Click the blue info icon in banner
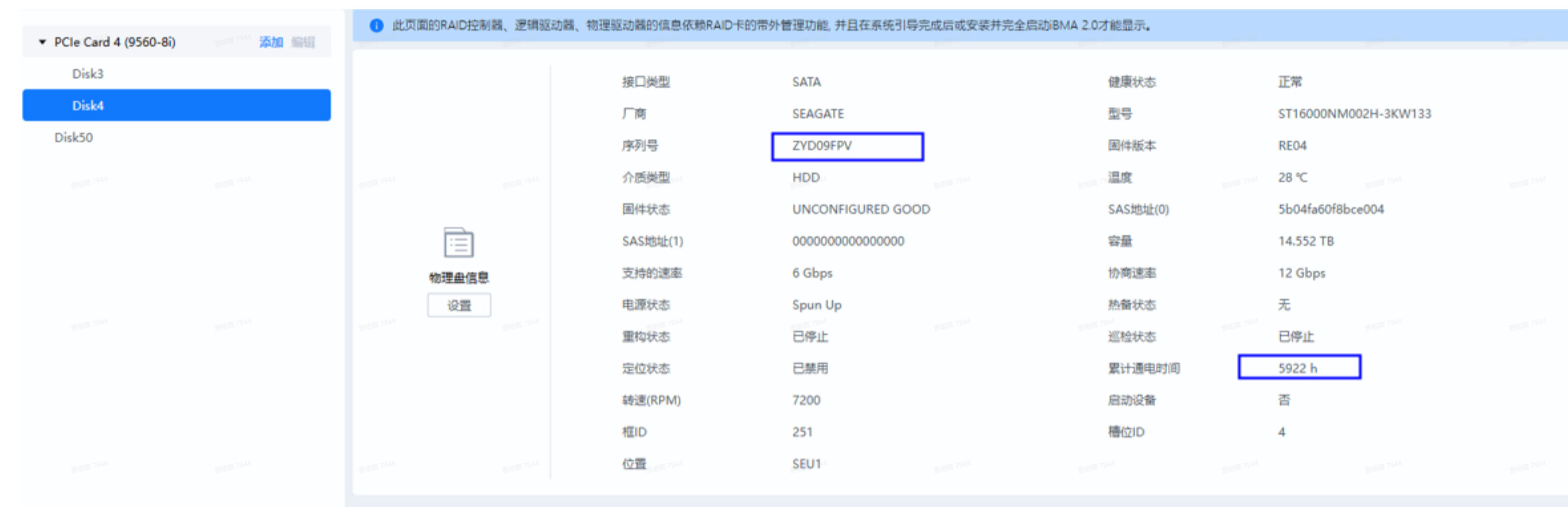The width and height of the screenshot is (1568, 507). tap(376, 26)
